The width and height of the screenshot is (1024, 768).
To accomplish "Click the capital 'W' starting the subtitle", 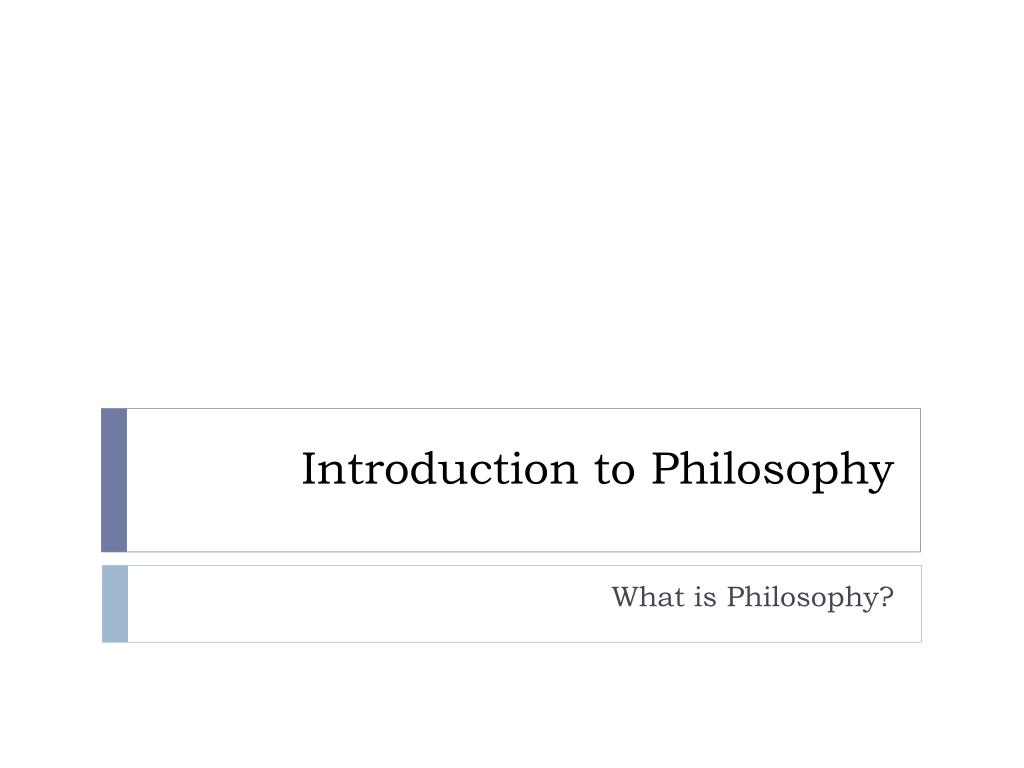I will pyautogui.click(x=626, y=597).
